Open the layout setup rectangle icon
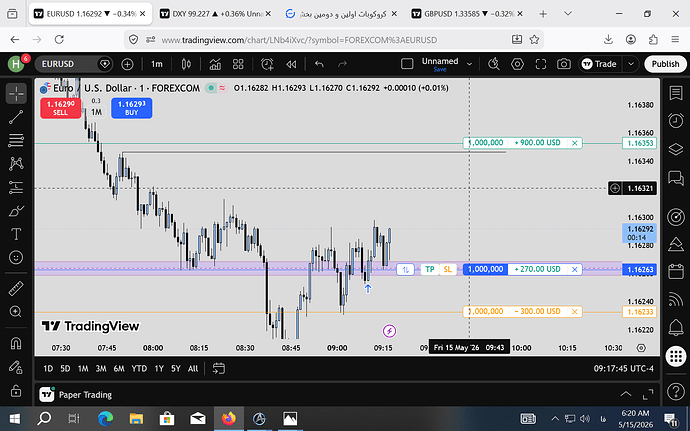The height and width of the screenshot is (431, 690). [407, 64]
